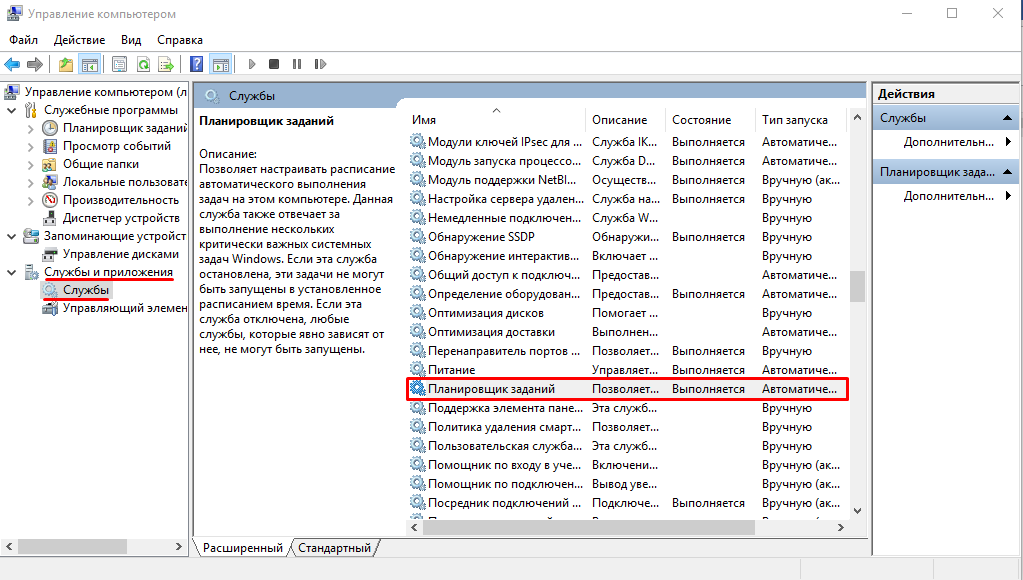Click the Pause Service icon
The image size is (1023, 580).
pos(297,64)
